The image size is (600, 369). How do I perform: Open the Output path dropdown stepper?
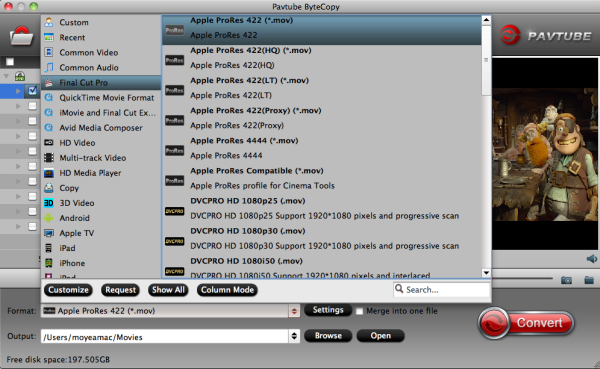tap(294, 336)
